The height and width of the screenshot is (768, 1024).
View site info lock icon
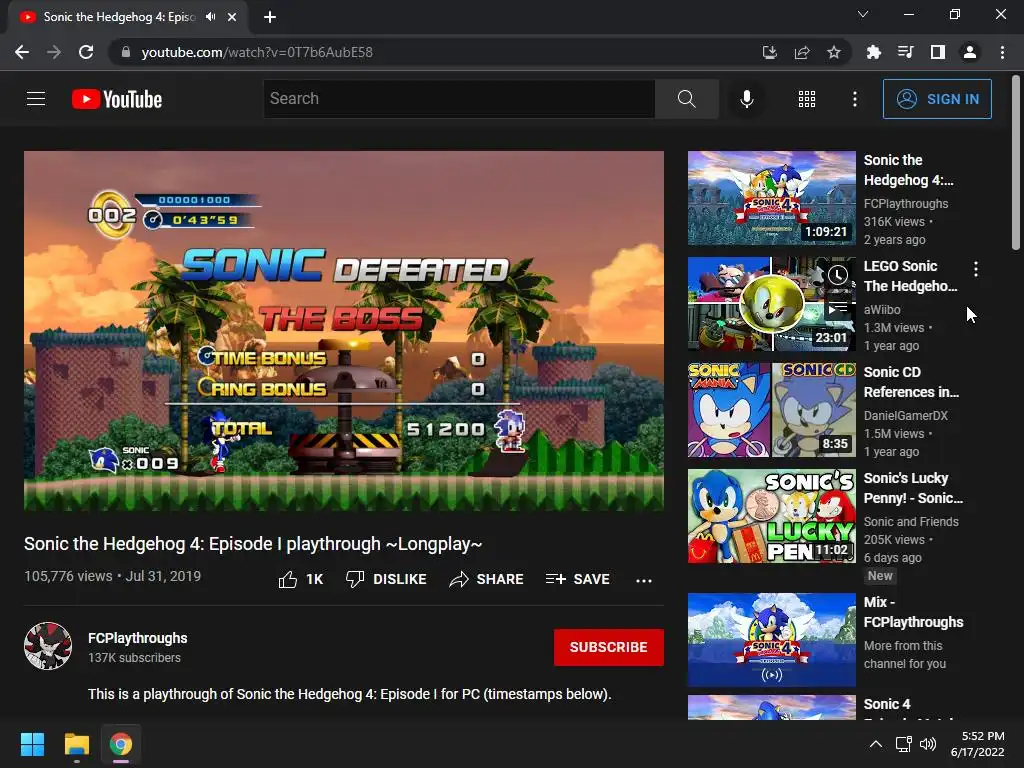click(x=126, y=52)
